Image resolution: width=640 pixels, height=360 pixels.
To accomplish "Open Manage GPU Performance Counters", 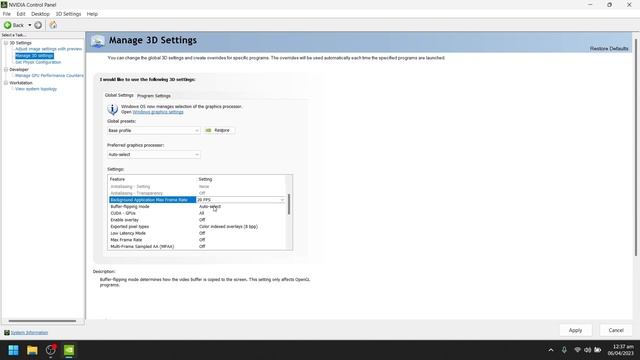I will [x=49, y=76].
